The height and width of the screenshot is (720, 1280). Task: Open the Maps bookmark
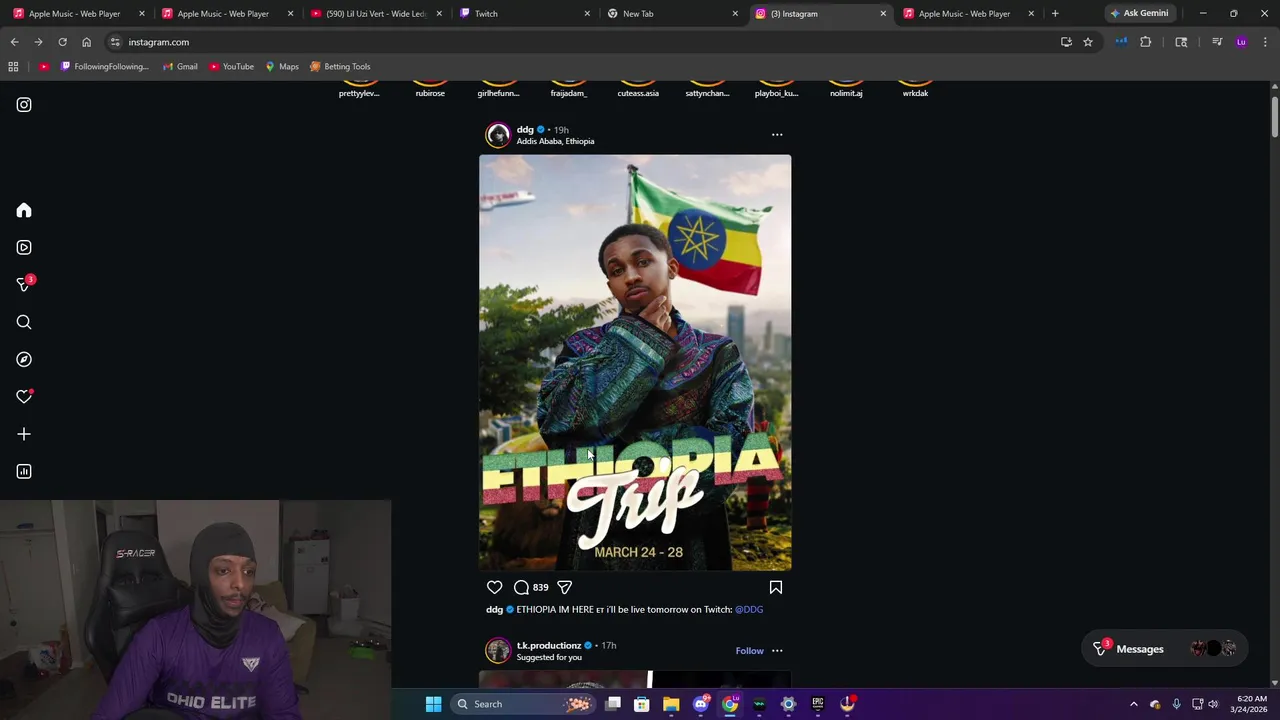click(282, 67)
